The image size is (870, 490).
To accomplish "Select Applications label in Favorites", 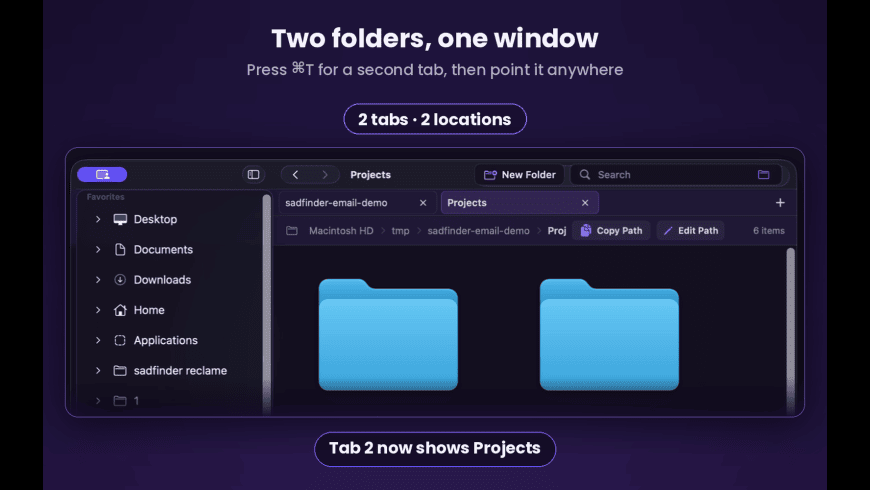I will [x=165, y=340].
